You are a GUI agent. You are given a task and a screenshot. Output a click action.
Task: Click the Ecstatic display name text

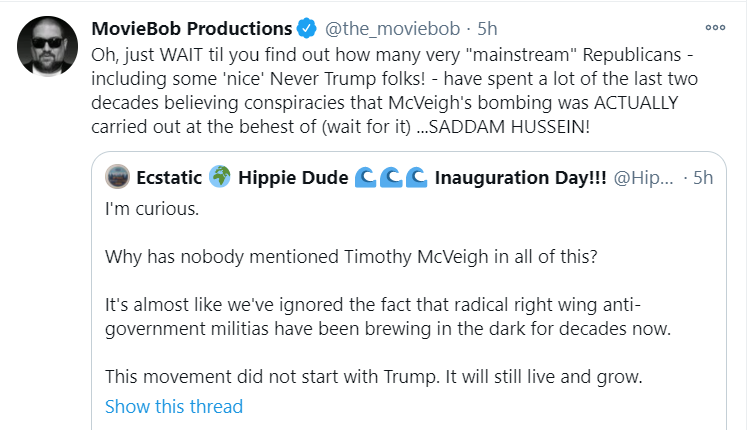[169, 178]
